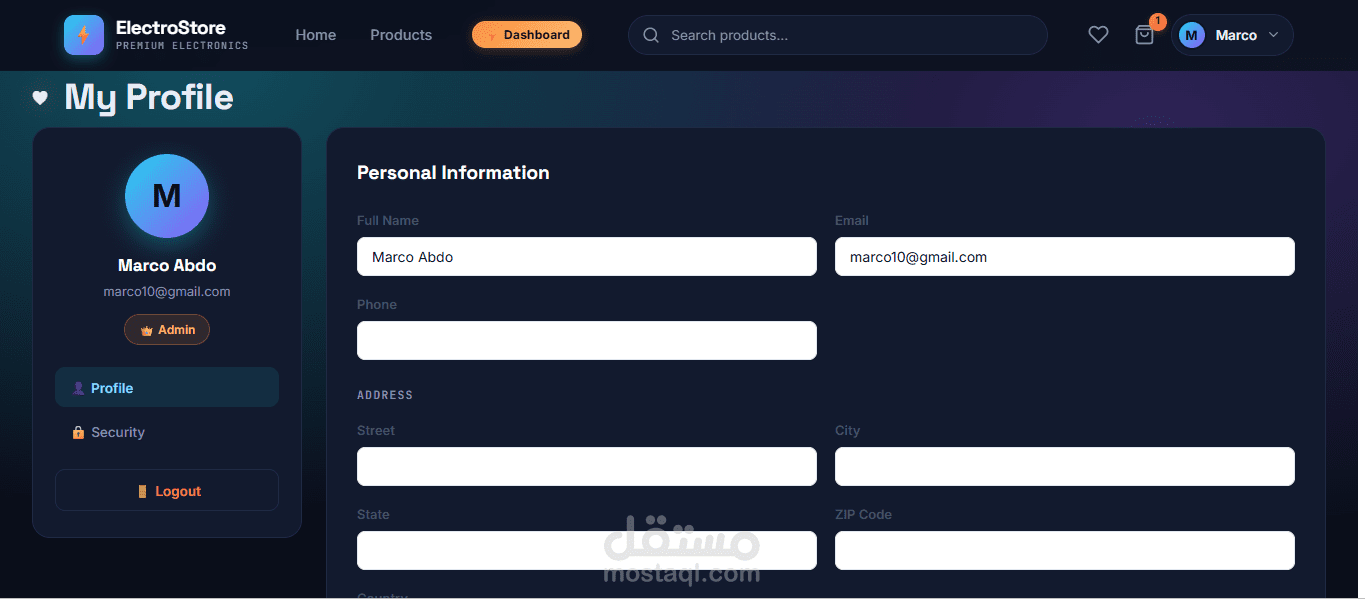
Task: Click the Street input field
Action: pyautogui.click(x=587, y=466)
